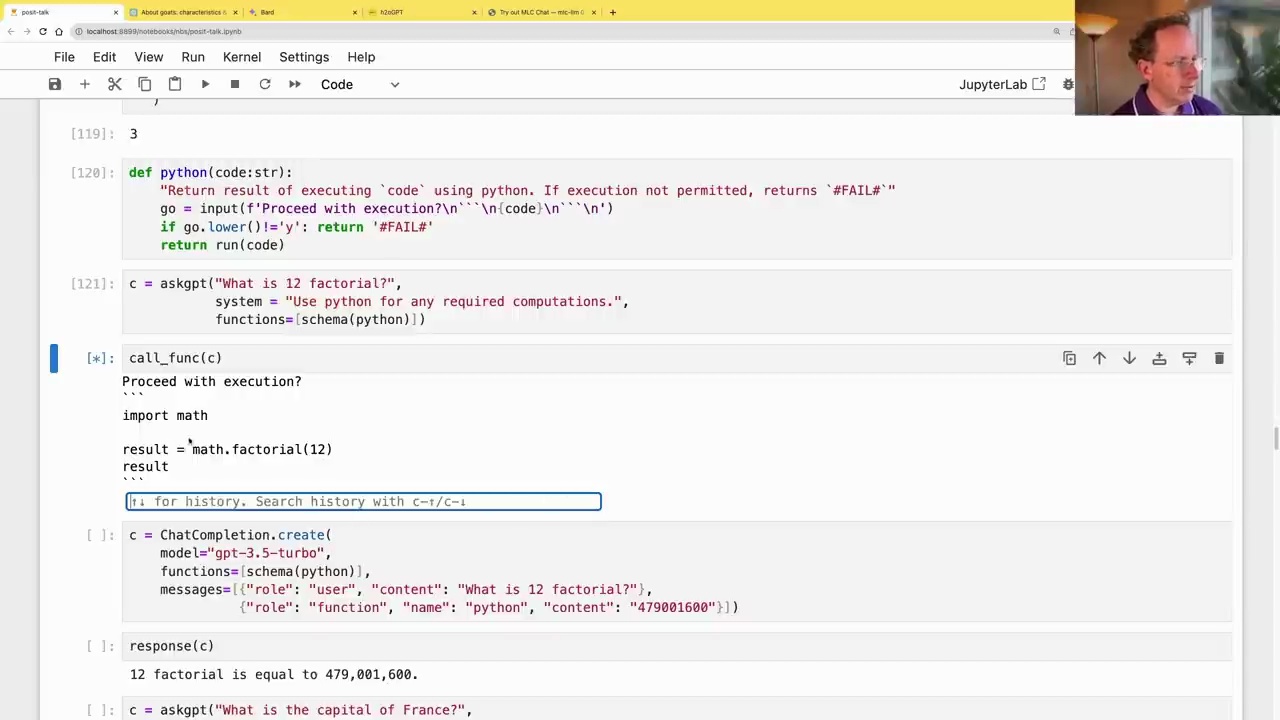Delete the call_func cell with trash icon

1219,358
